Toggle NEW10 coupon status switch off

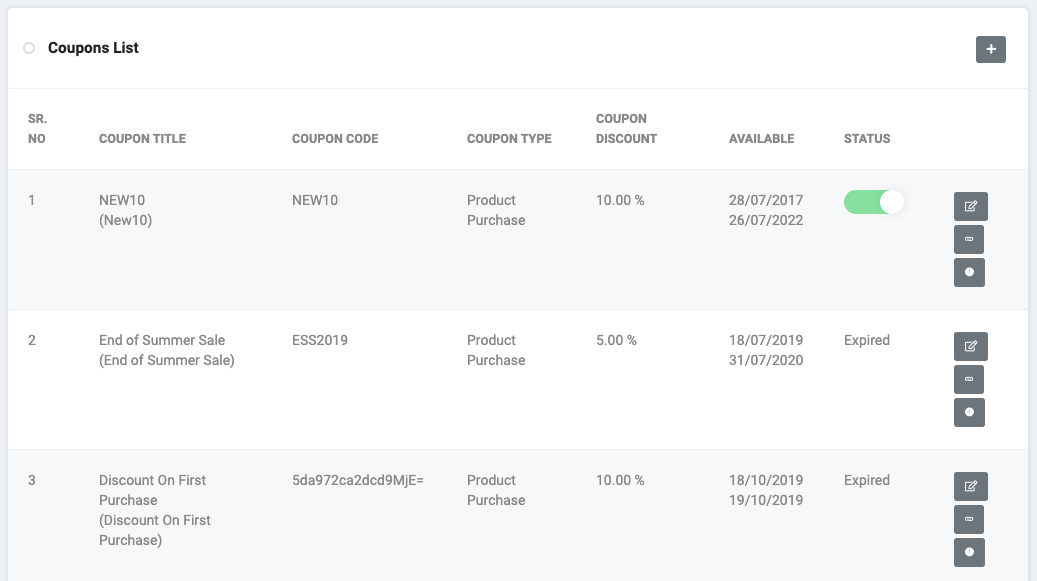874,202
